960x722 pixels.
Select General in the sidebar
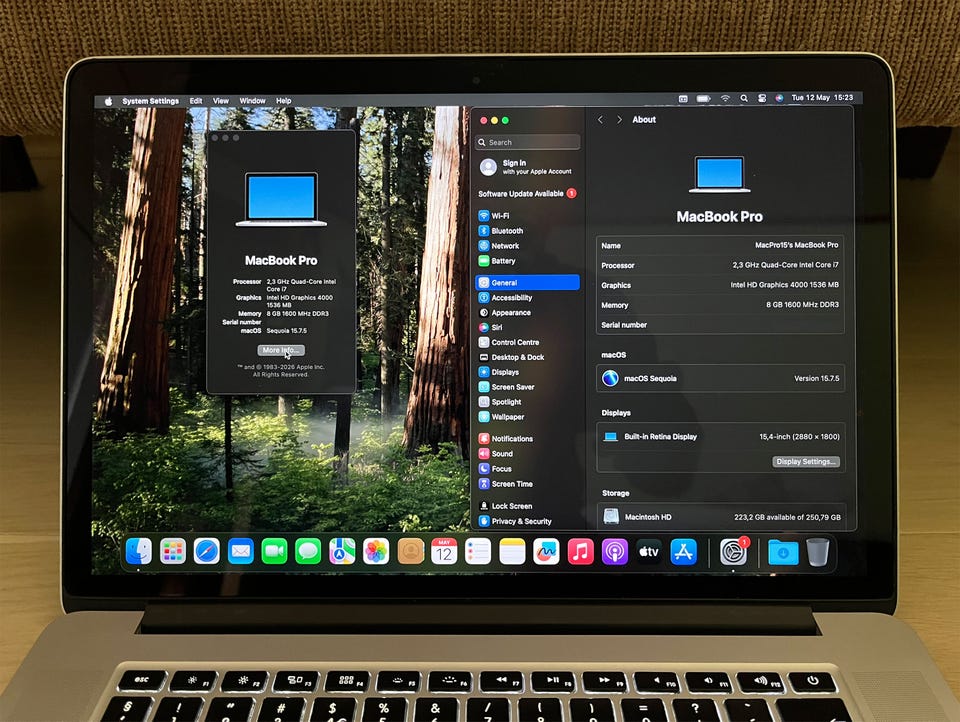[527, 282]
